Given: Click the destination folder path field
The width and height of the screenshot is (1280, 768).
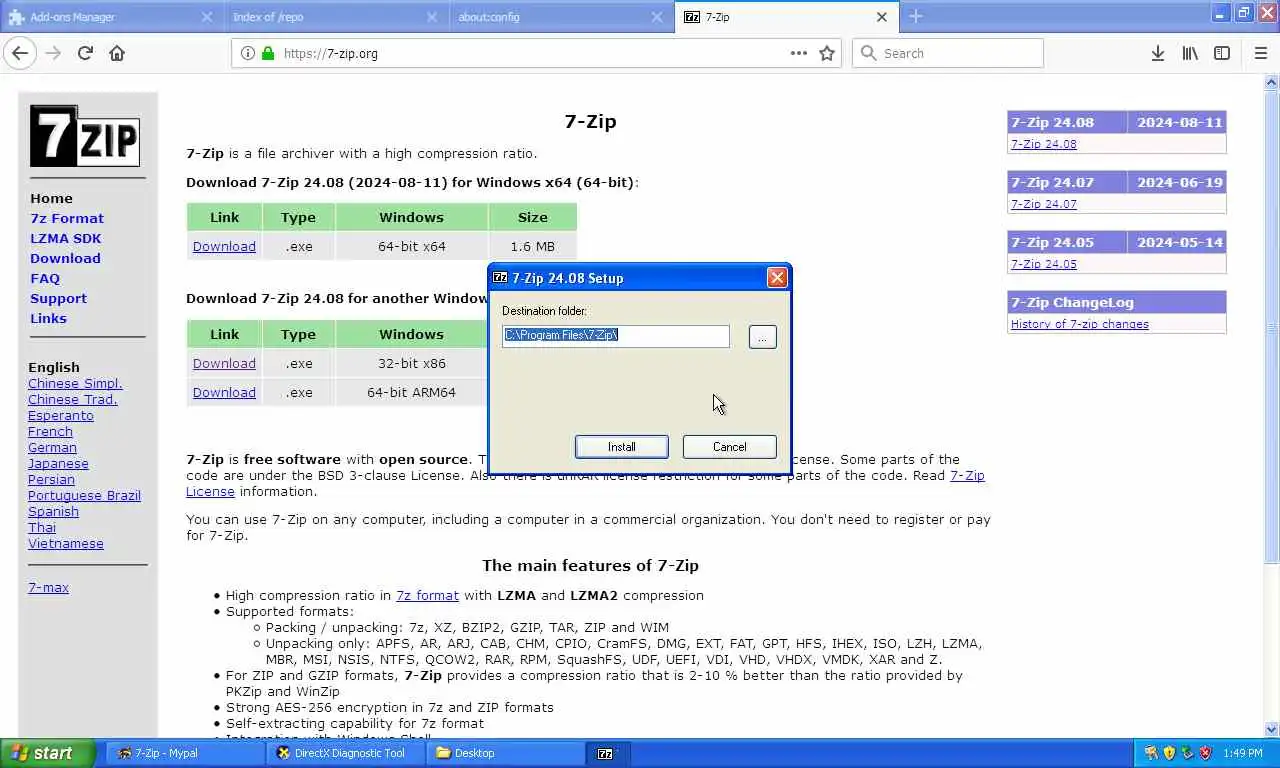Looking at the screenshot, I should click(616, 336).
